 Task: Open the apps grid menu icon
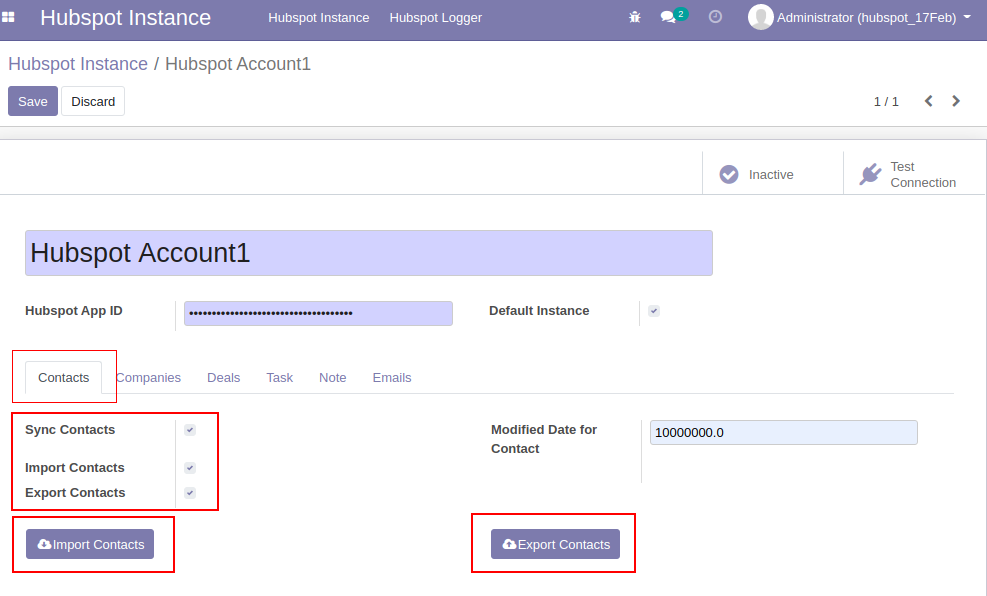pos(8,17)
